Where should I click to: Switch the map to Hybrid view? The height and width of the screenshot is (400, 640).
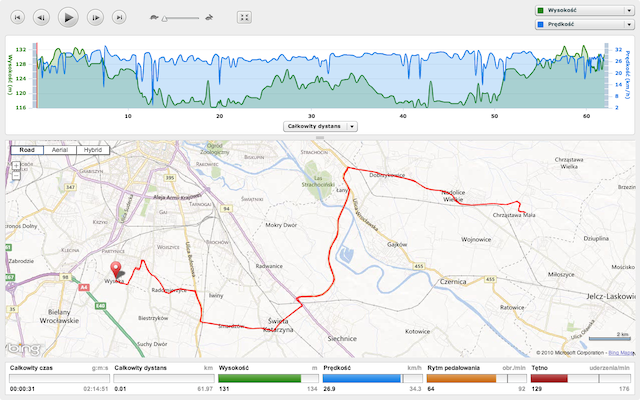(93, 150)
